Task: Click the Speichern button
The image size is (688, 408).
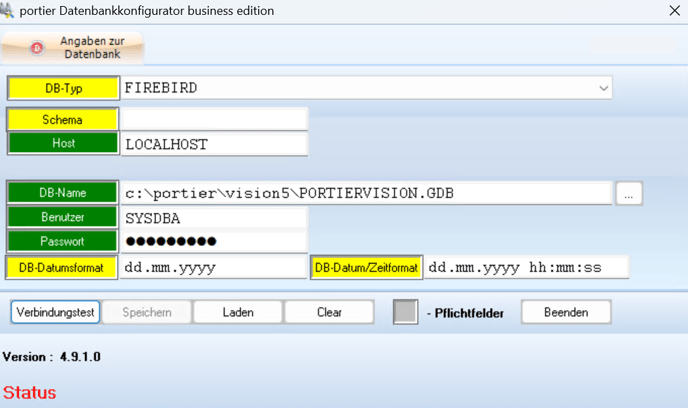Action: [x=147, y=312]
